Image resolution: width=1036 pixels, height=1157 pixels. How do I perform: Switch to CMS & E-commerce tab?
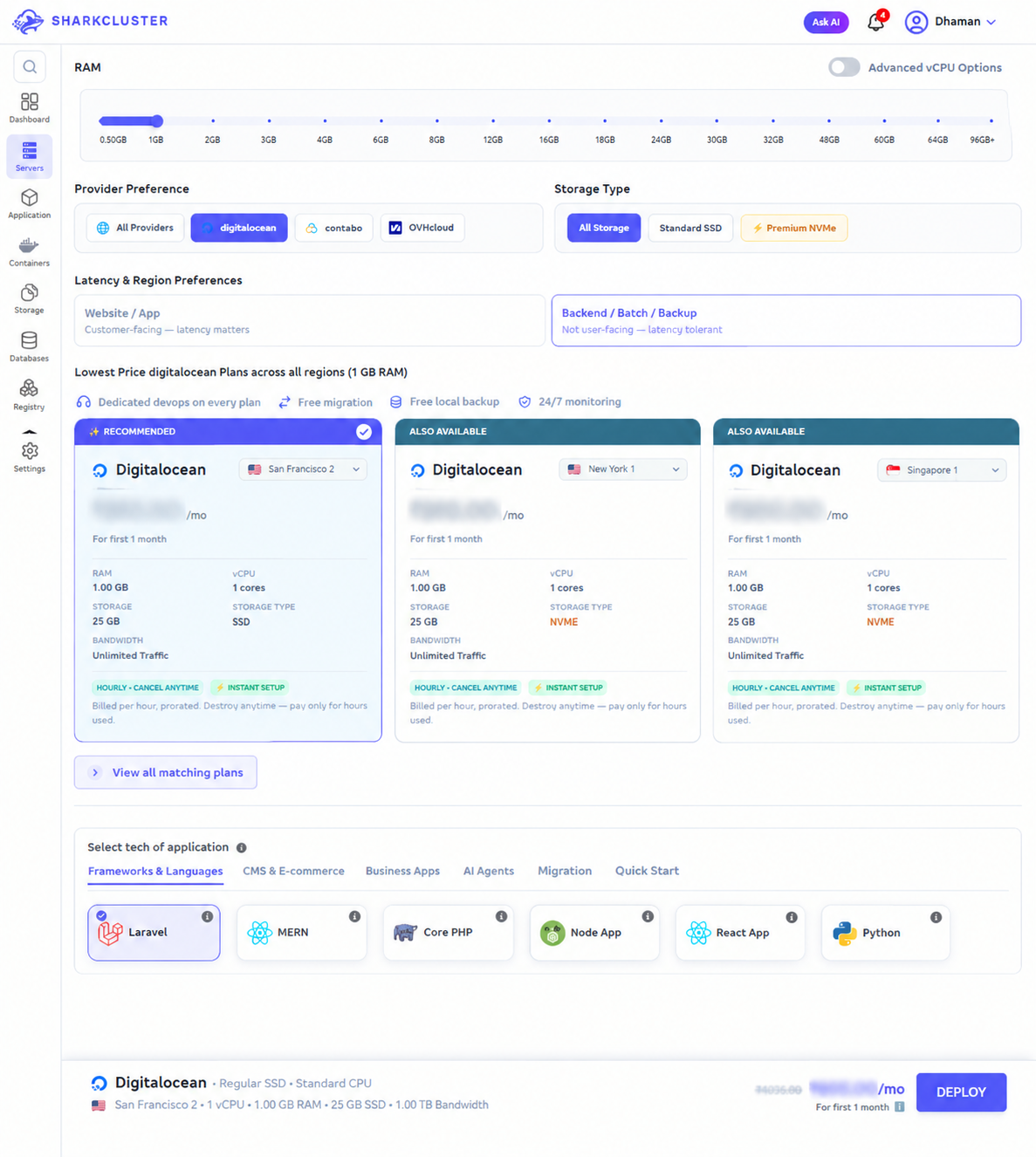(293, 871)
